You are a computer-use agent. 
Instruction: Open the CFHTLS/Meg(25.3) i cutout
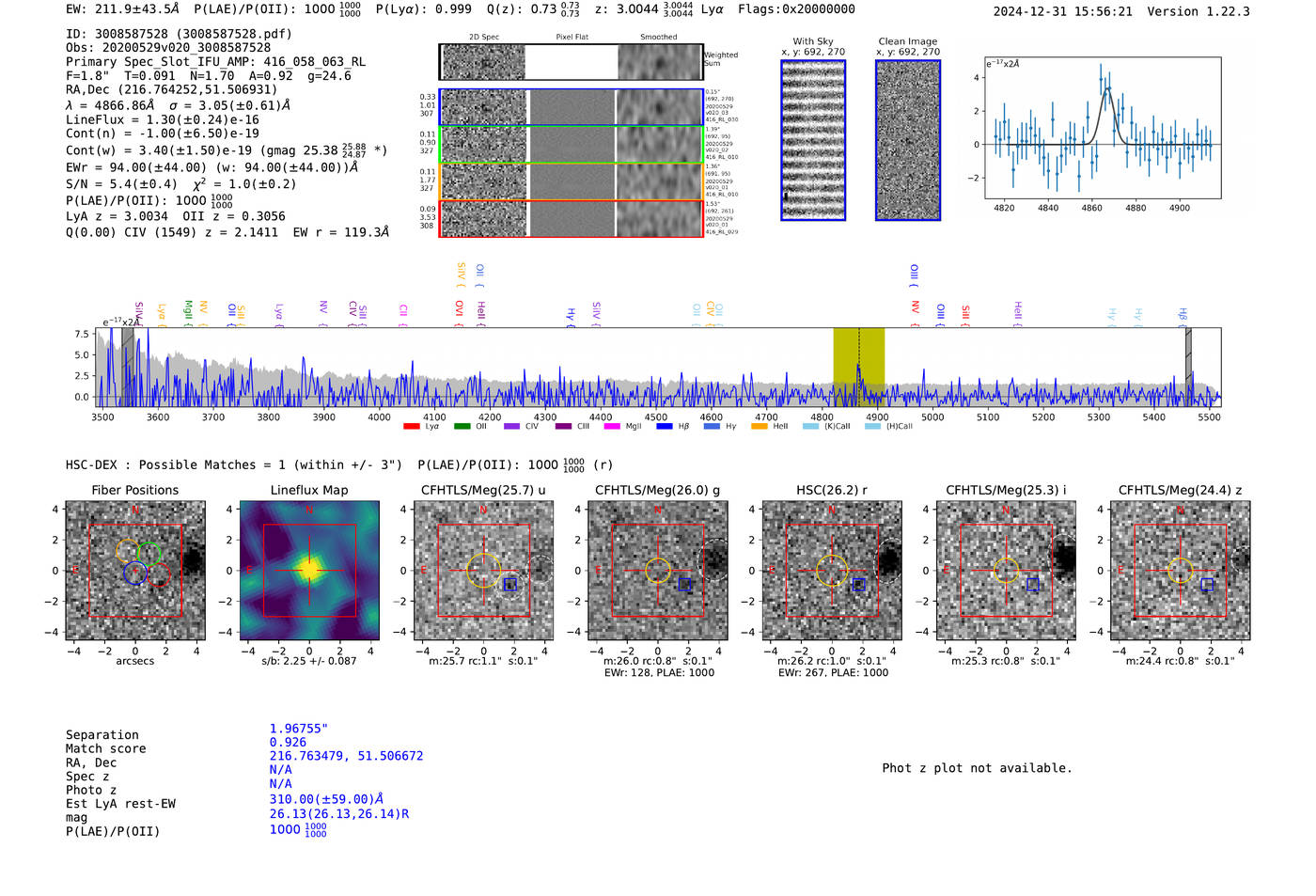pos(1006,570)
